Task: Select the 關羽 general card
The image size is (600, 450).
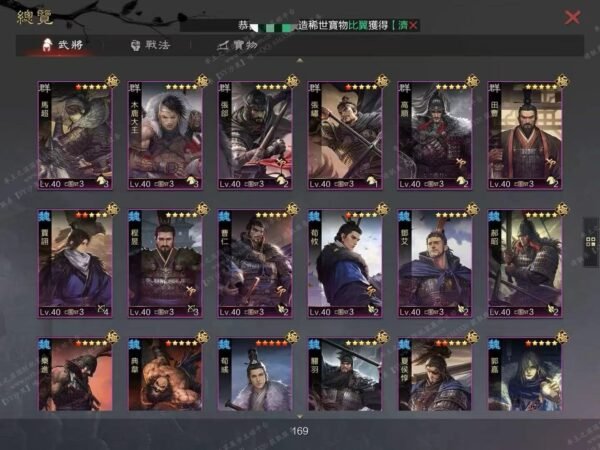Action: [345, 374]
